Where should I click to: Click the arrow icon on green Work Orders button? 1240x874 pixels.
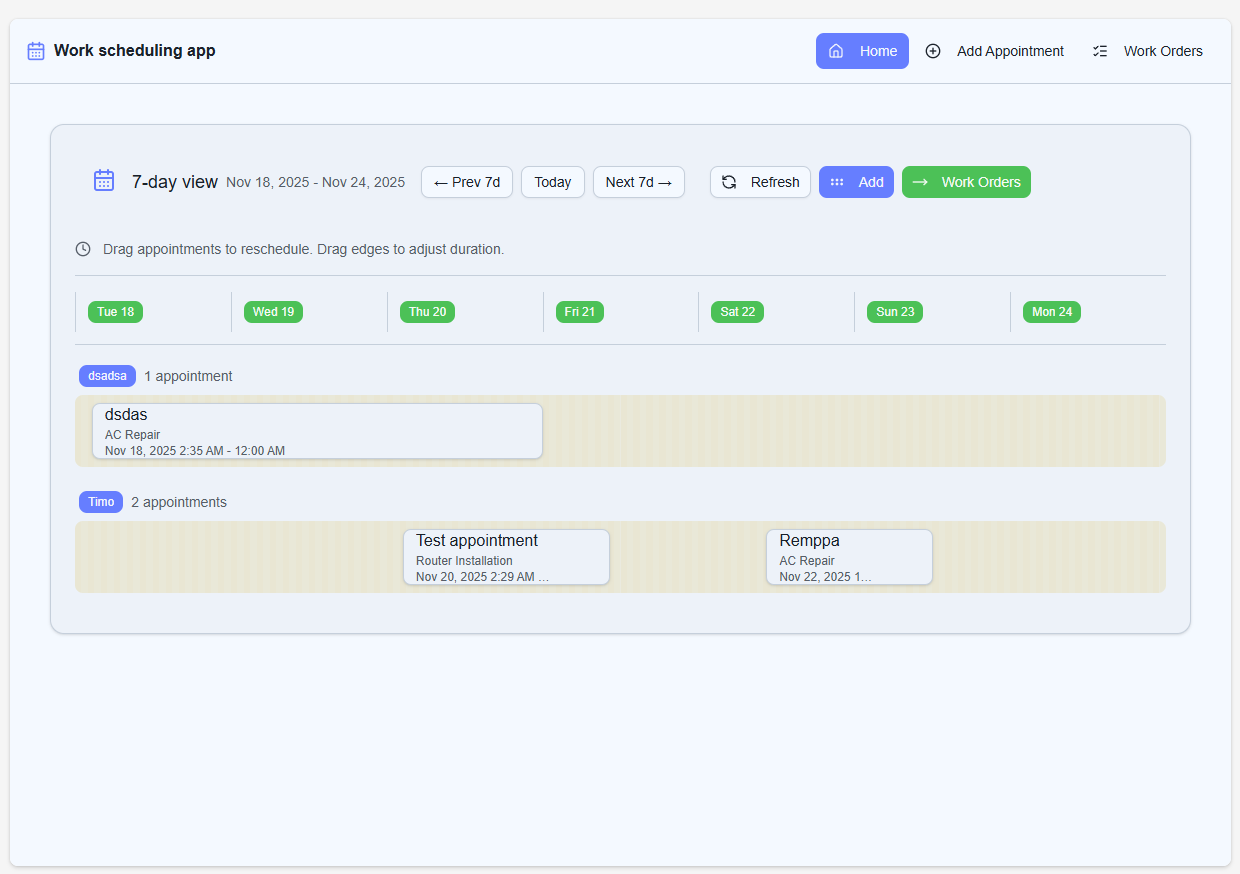point(920,182)
